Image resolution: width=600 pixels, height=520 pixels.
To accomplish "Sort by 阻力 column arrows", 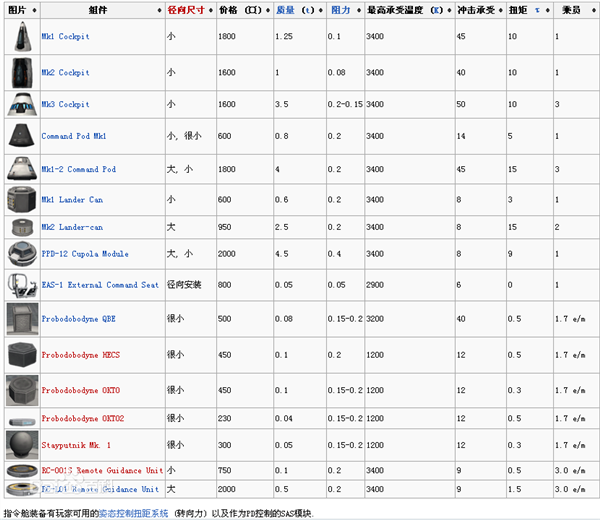I will coord(359,10).
